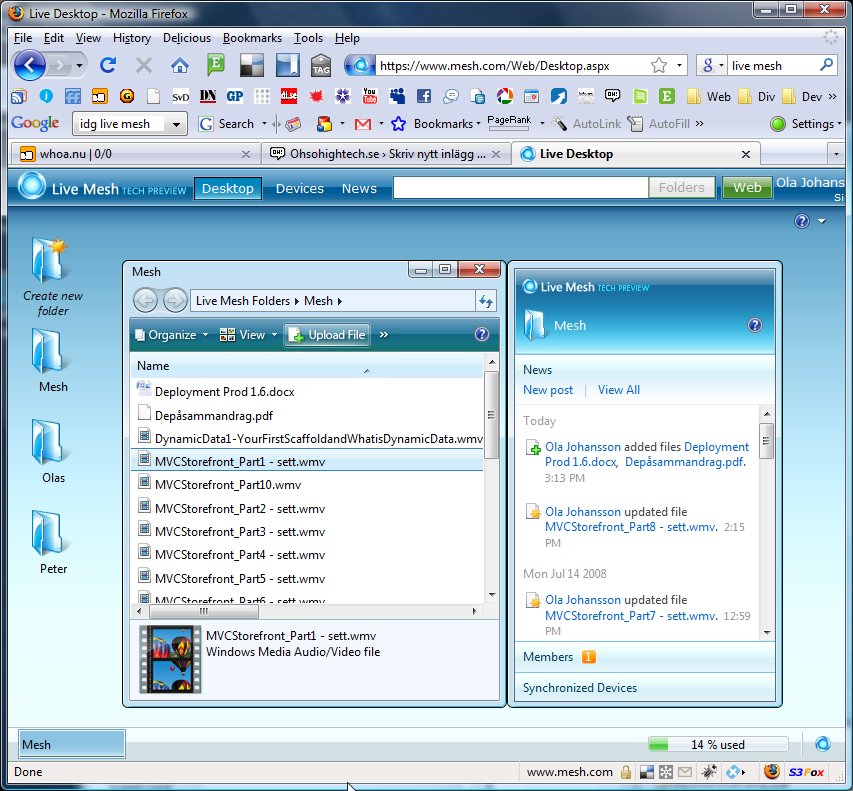The height and width of the screenshot is (791, 853).
Task: Expand the Google toolbar search box dropdown
Action: [176, 124]
